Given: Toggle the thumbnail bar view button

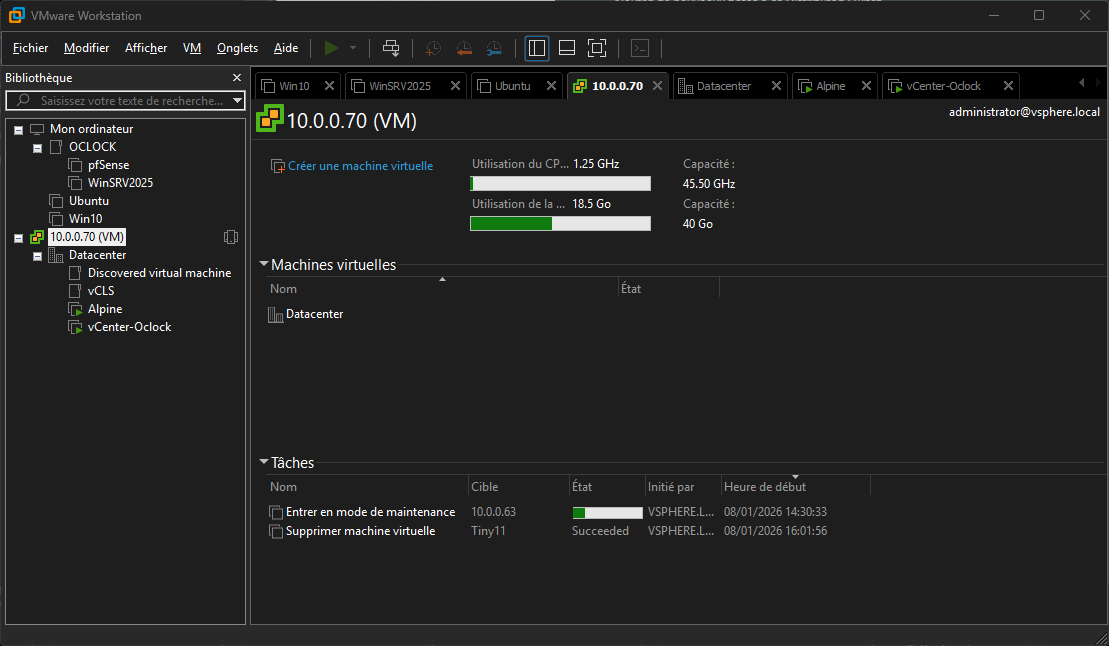Looking at the screenshot, I should pos(567,48).
